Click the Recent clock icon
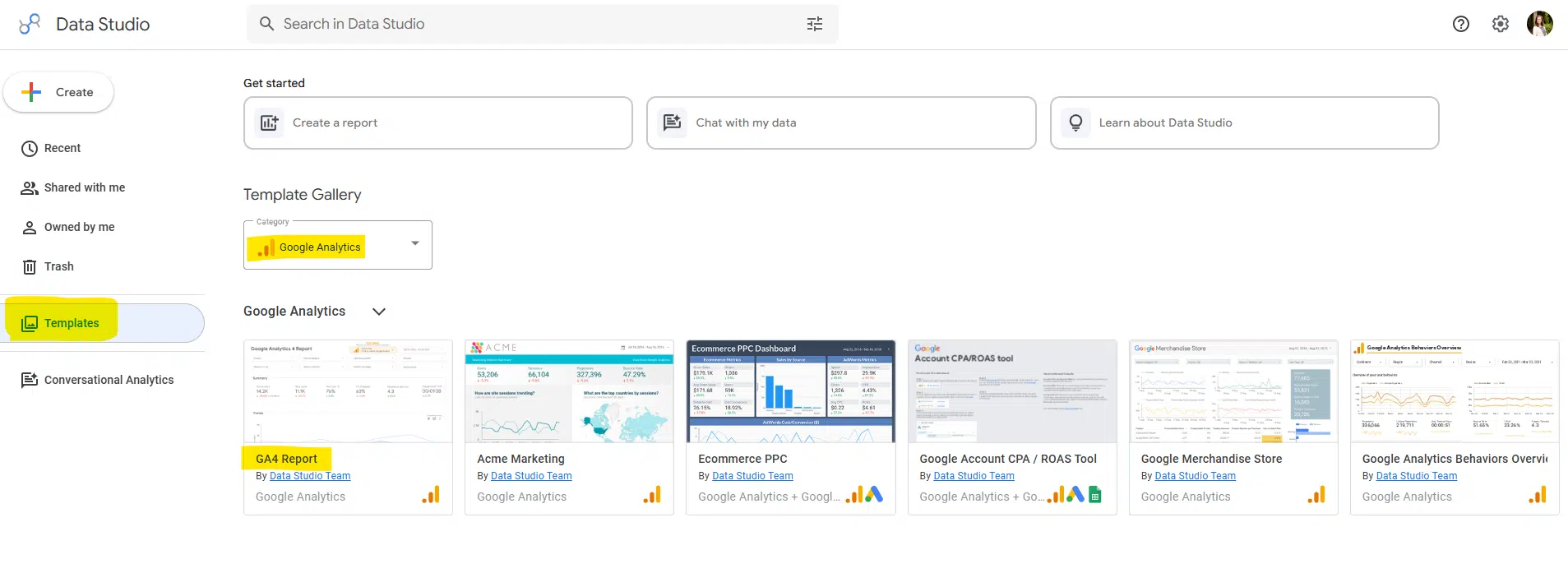 coord(30,149)
